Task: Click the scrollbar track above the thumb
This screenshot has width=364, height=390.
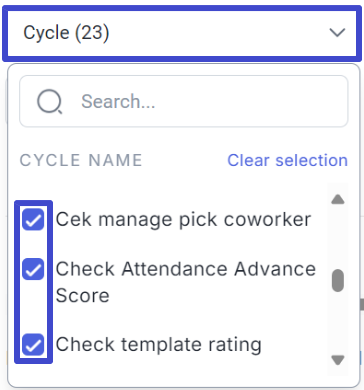Action: coord(338,237)
